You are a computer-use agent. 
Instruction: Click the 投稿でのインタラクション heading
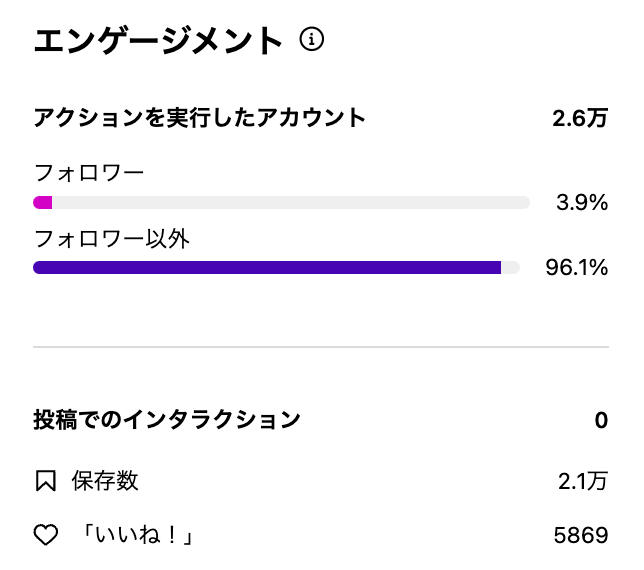[167, 420]
